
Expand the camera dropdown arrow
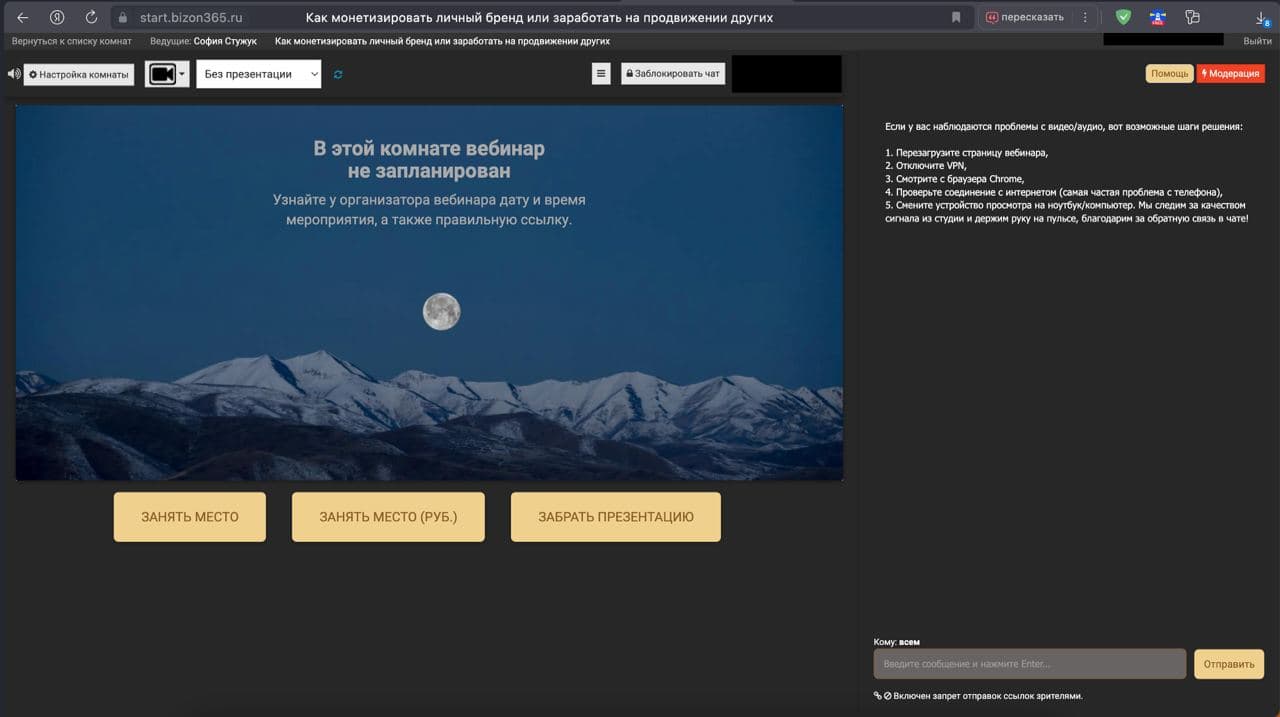[183, 74]
